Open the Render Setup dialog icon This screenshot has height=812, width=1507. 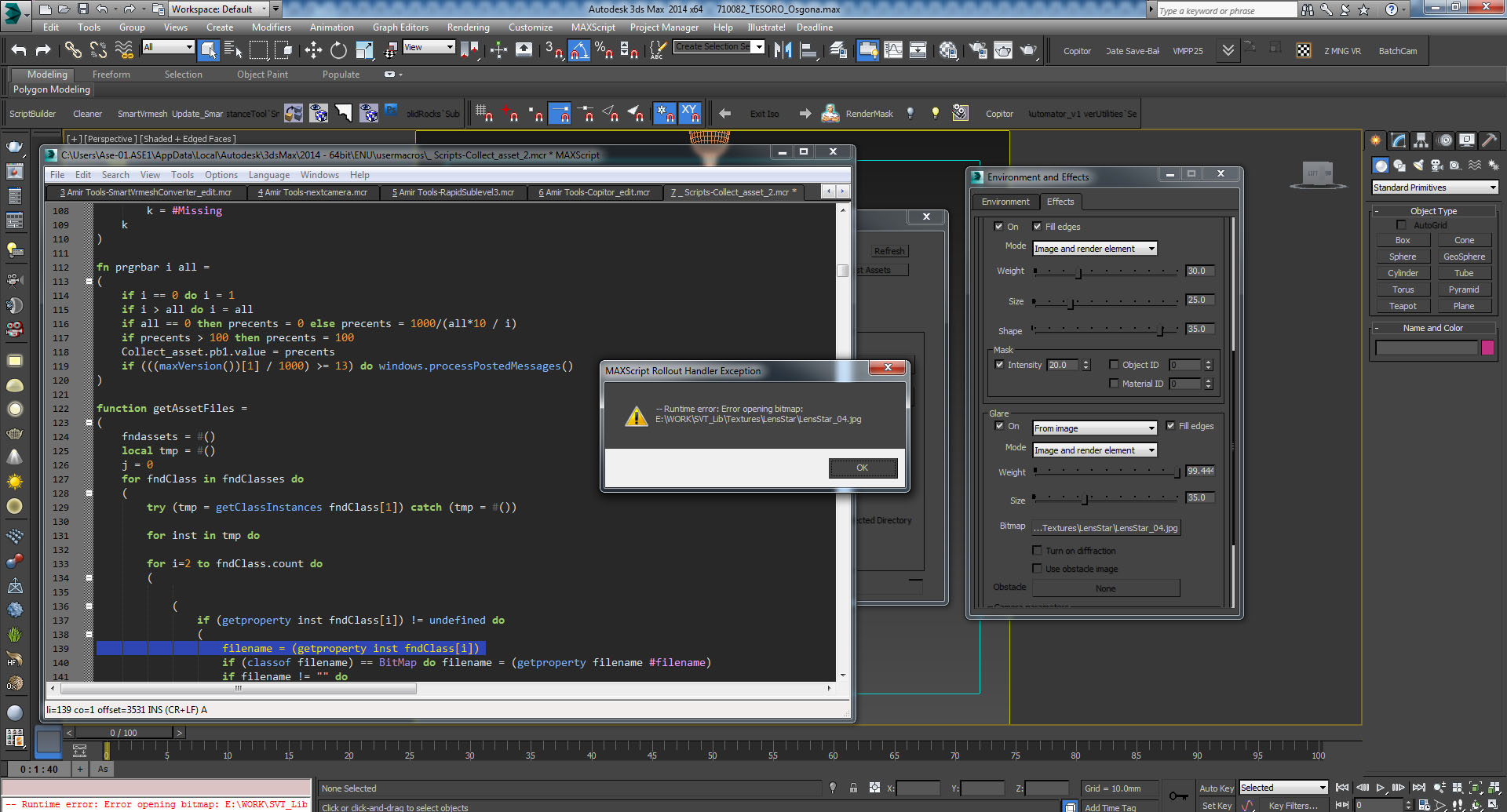click(978, 50)
